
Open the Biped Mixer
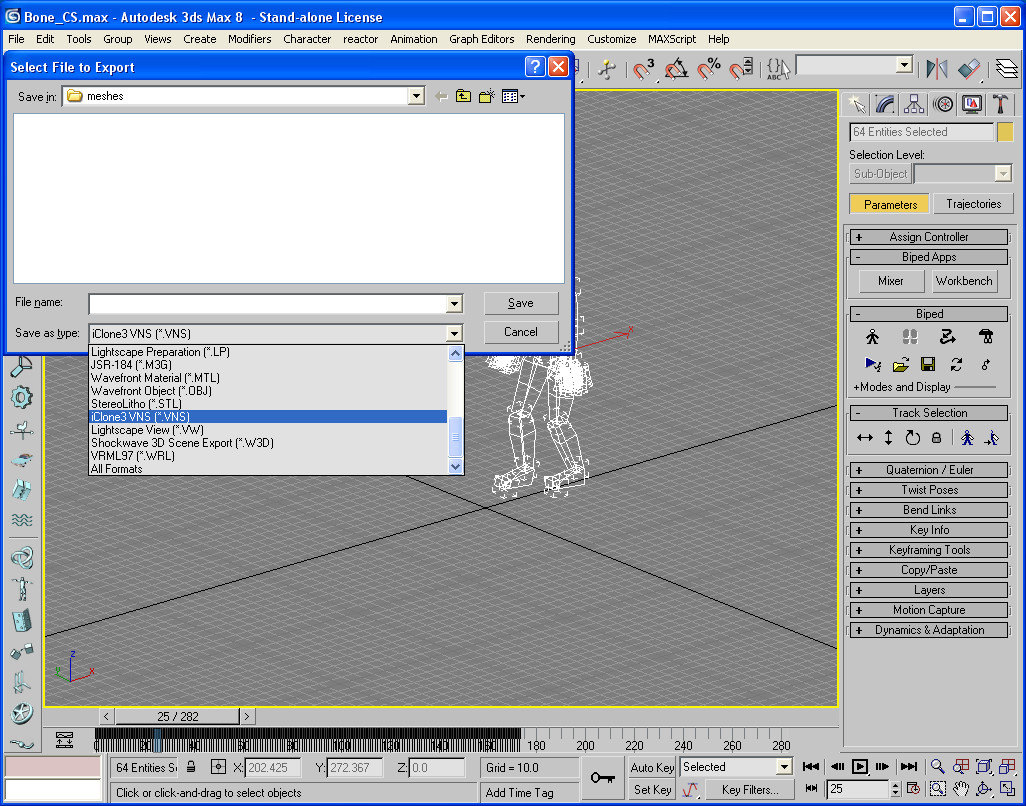pyautogui.click(x=891, y=281)
